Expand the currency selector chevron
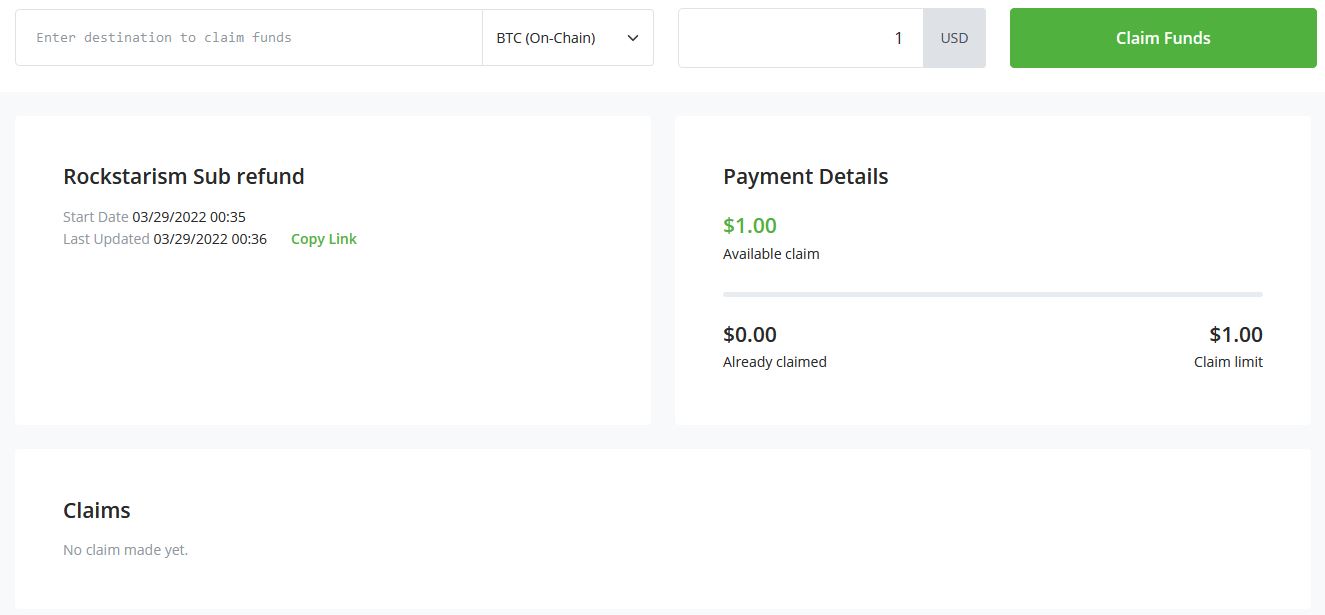This screenshot has width=1325, height=615. pos(631,37)
